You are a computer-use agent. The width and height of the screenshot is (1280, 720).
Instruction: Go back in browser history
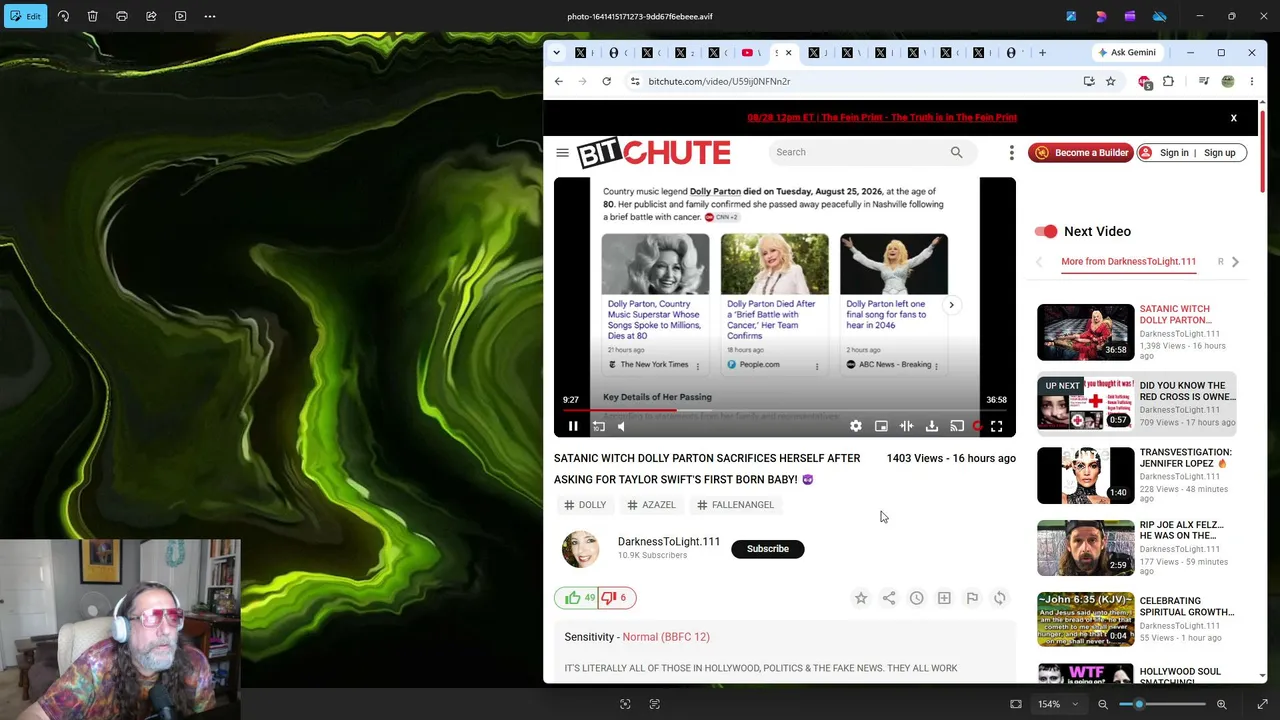(x=559, y=81)
